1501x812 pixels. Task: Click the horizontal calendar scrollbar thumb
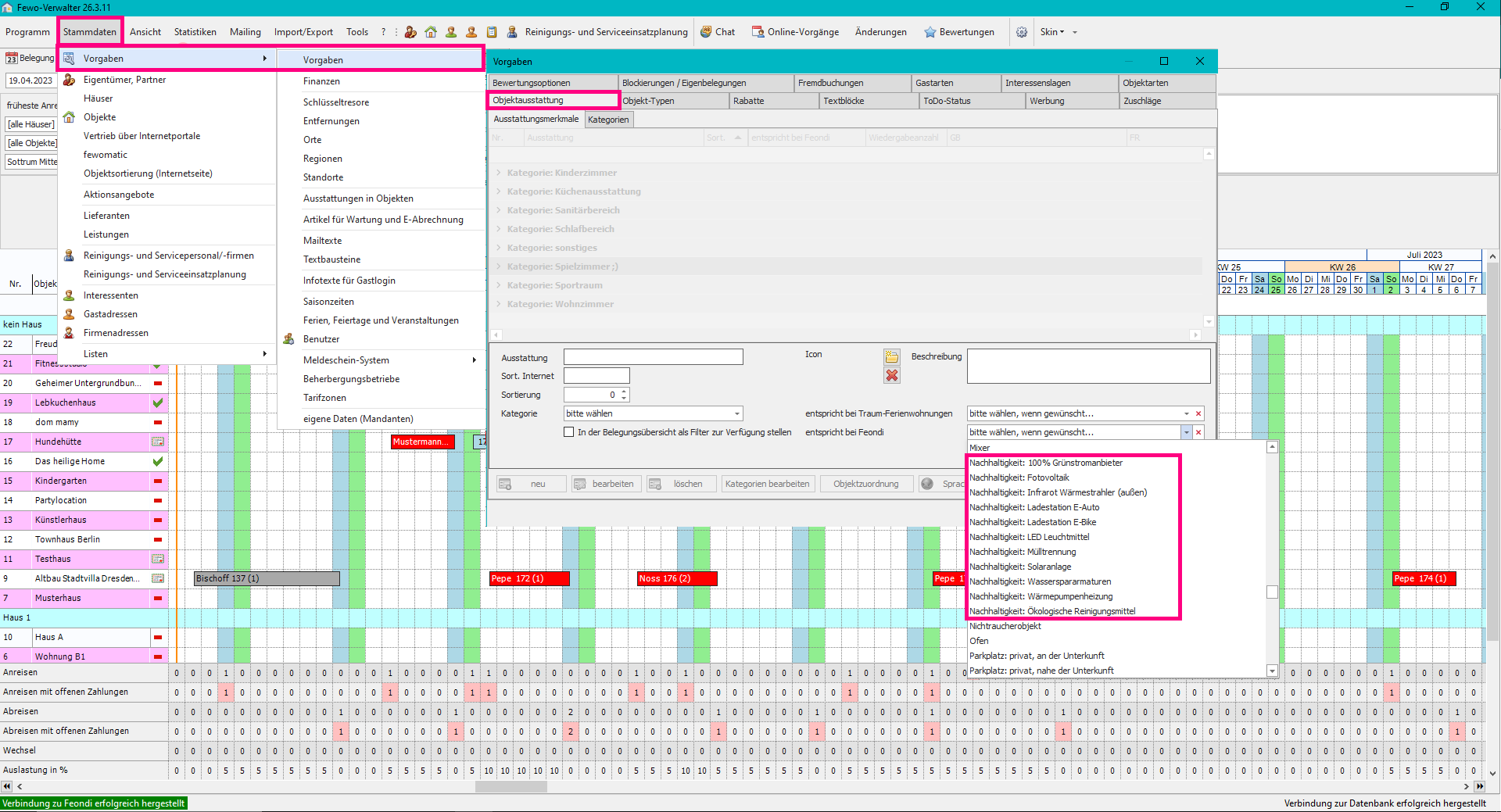tap(511, 786)
